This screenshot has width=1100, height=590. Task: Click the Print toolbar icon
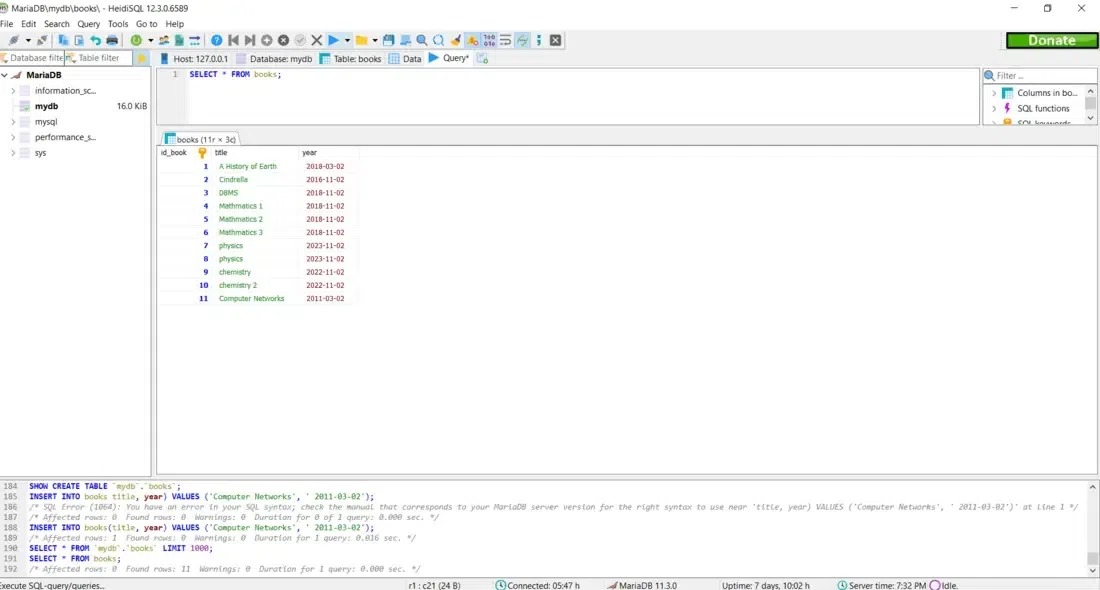tap(112, 40)
